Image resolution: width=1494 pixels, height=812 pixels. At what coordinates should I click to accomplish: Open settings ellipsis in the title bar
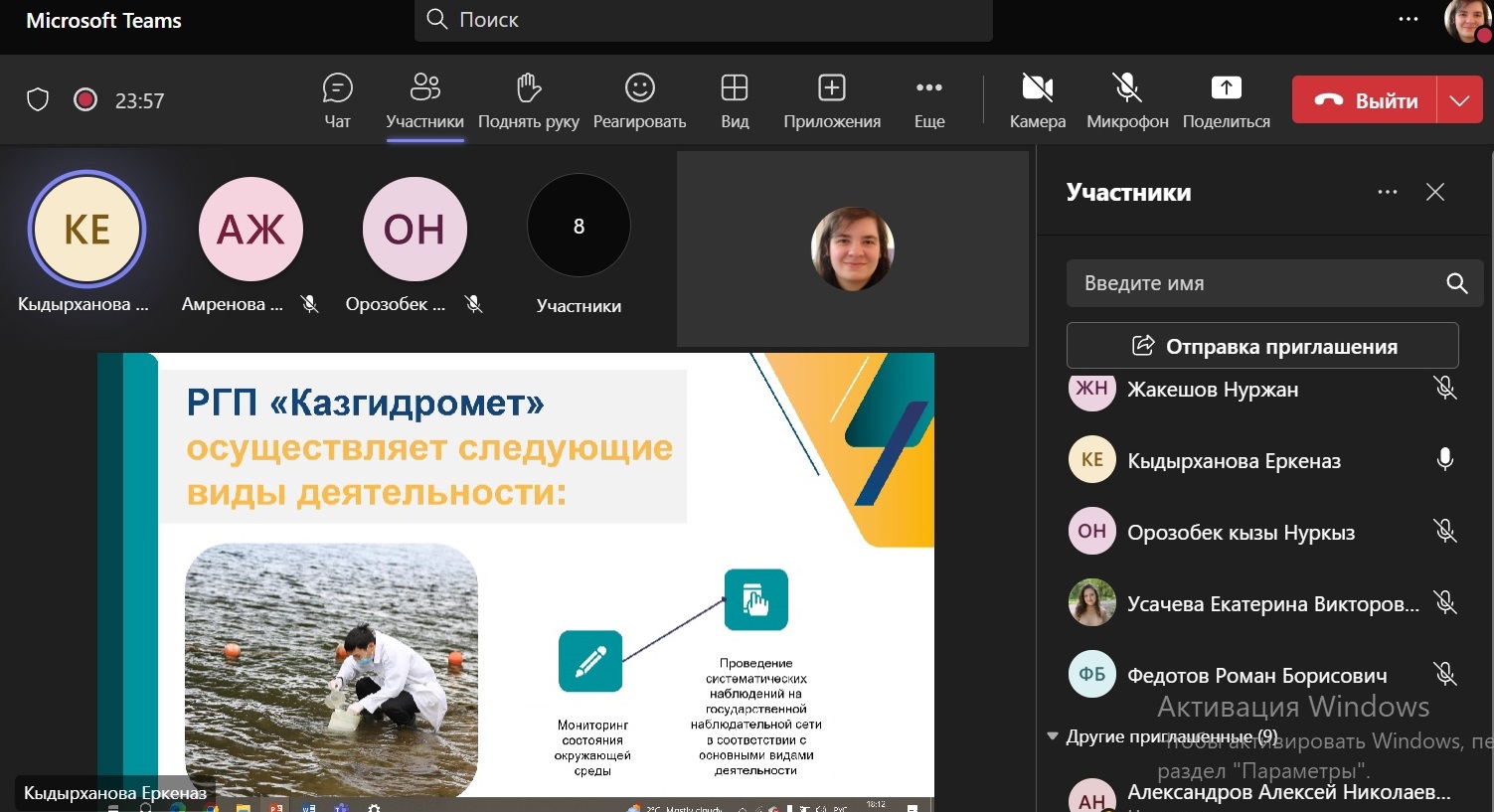[x=1409, y=19]
